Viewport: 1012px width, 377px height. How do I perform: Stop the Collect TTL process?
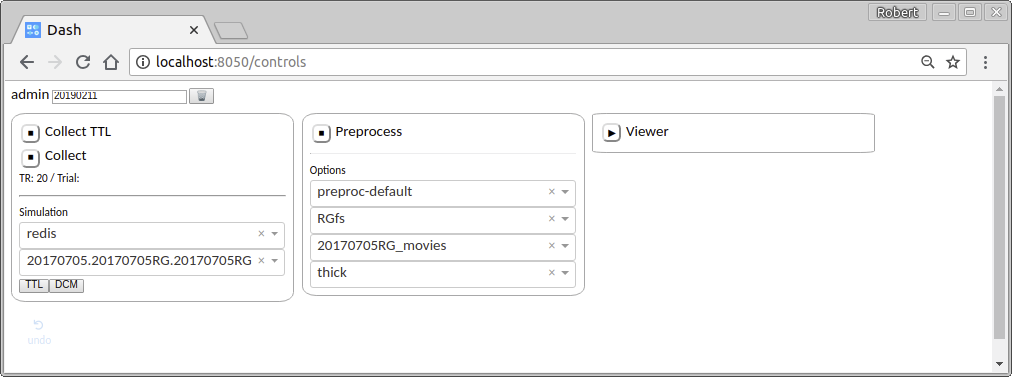[x=30, y=133]
